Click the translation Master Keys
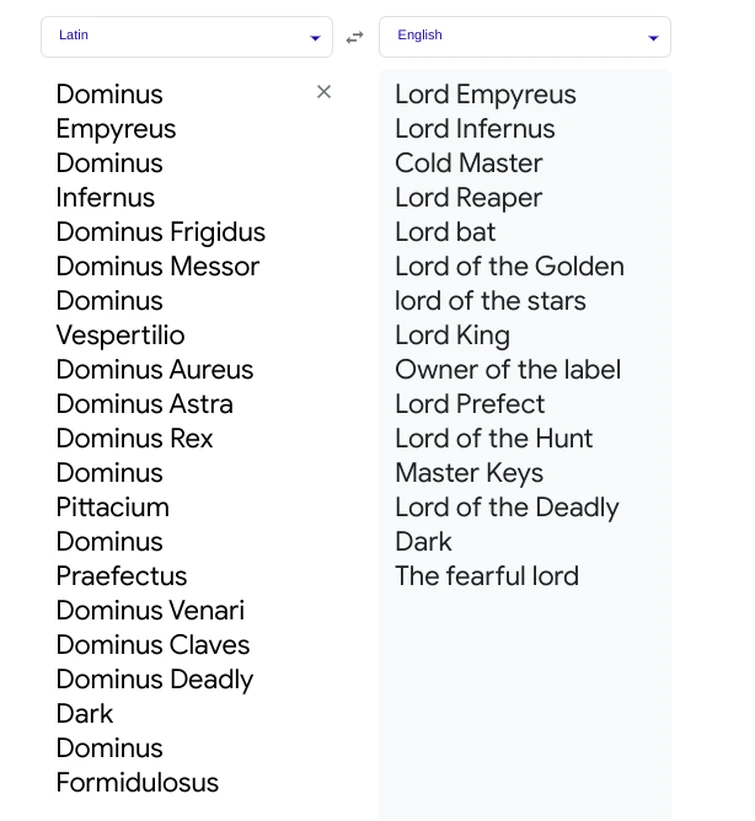The height and width of the screenshot is (821, 755). click(x=469, y=472)
